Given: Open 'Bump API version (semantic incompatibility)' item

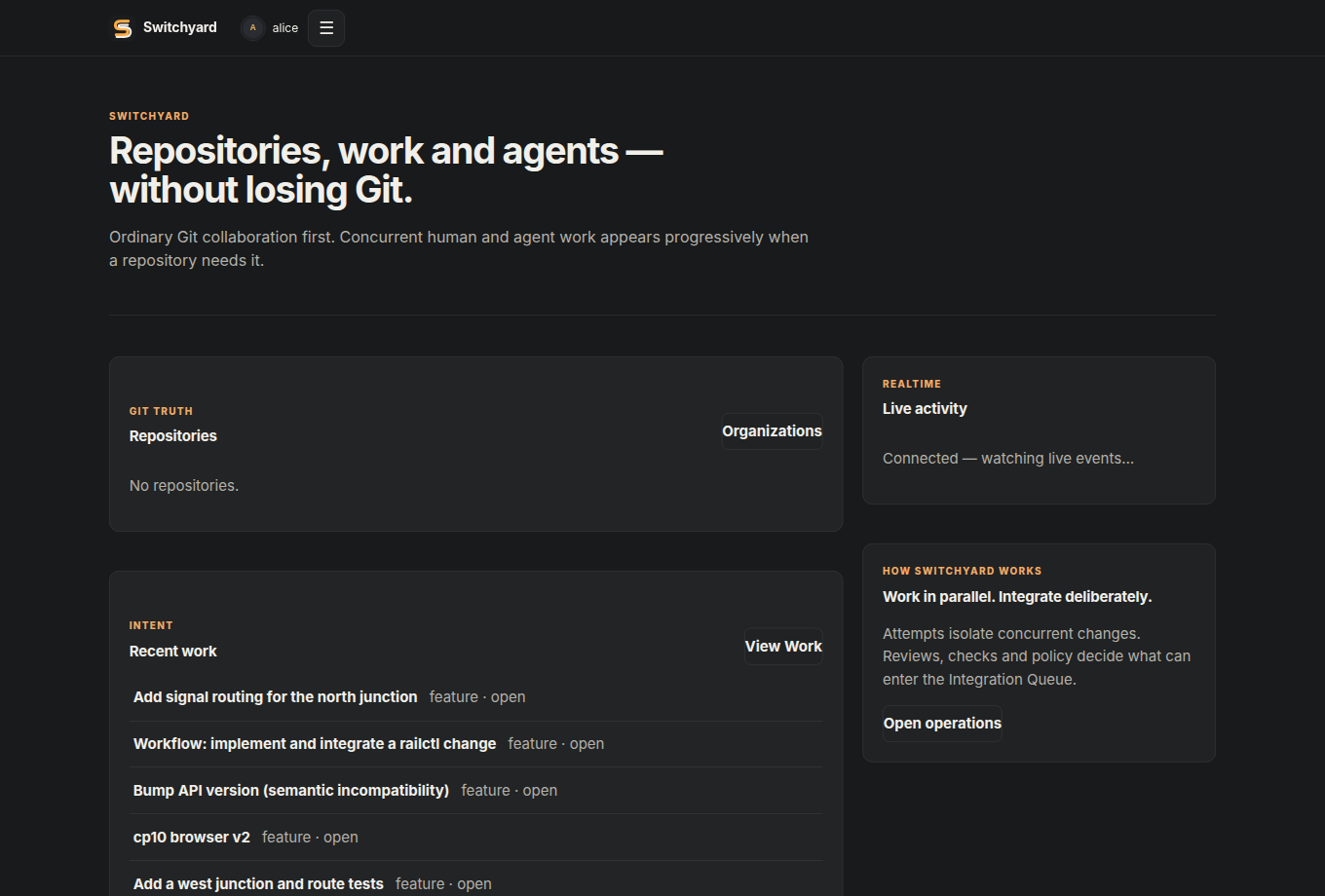Looking at the screenshot, I should [x=291, y=791].
